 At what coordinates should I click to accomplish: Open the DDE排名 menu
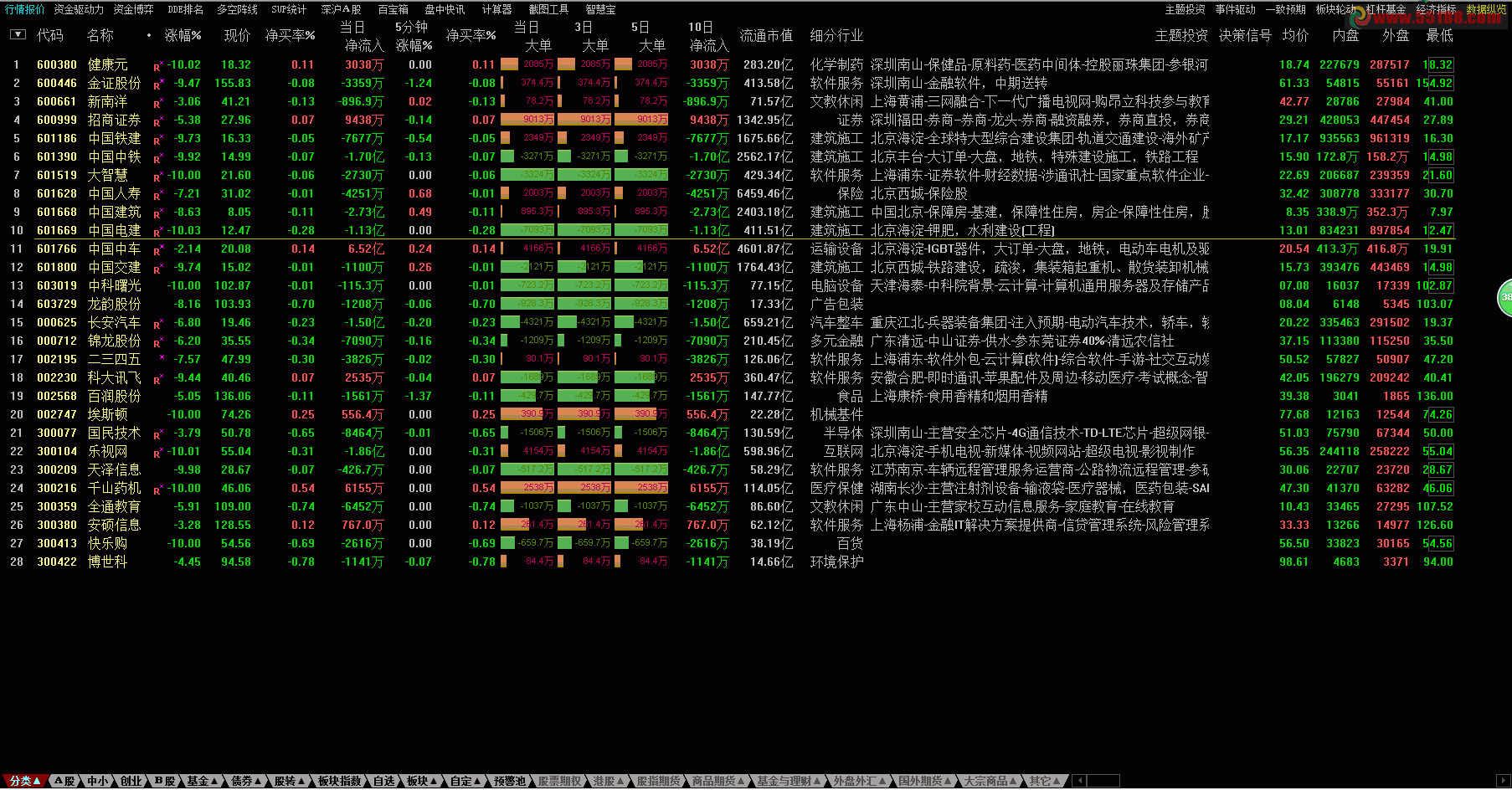point(185,9)
